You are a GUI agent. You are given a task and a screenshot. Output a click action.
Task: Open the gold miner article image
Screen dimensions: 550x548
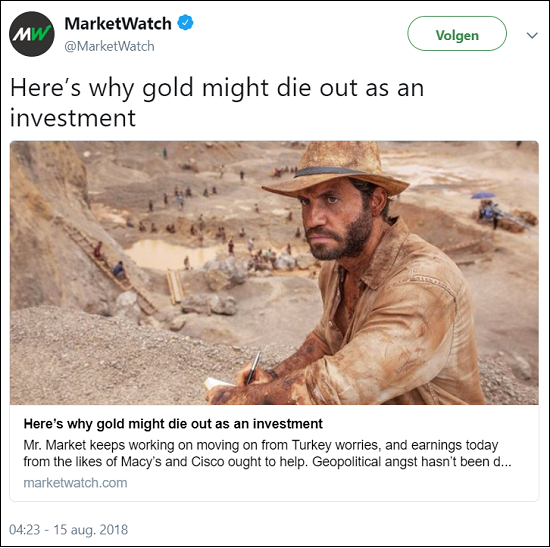pos(274,273)
